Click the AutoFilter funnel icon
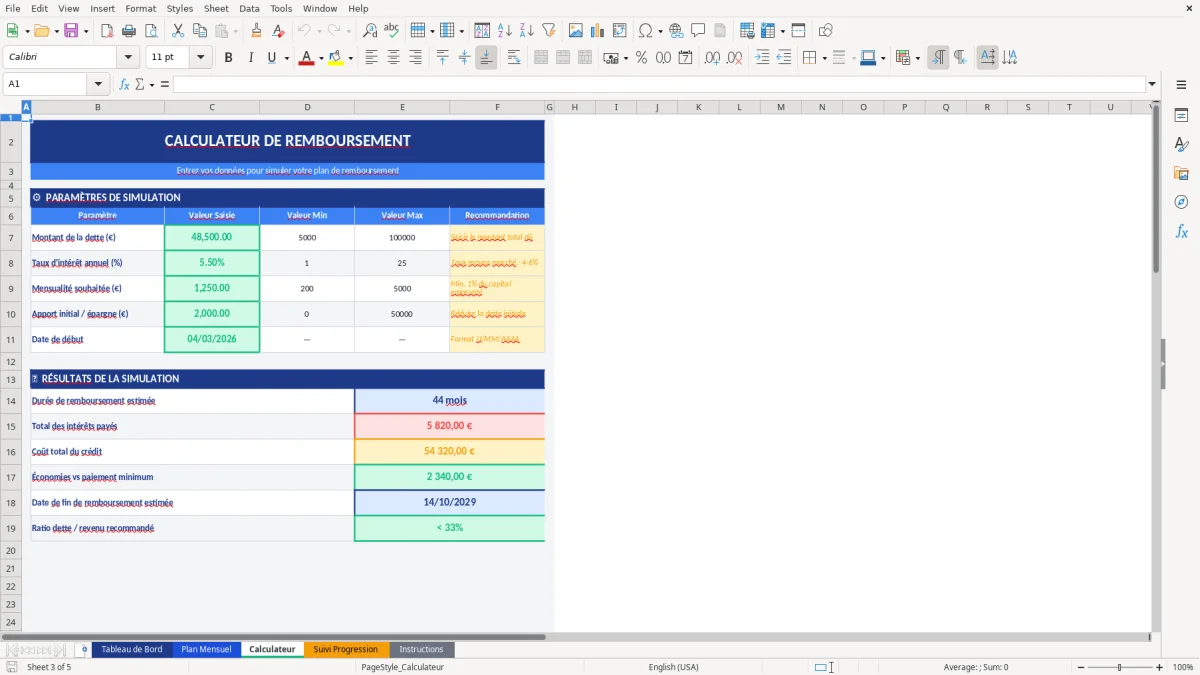 tap(548, 30)
